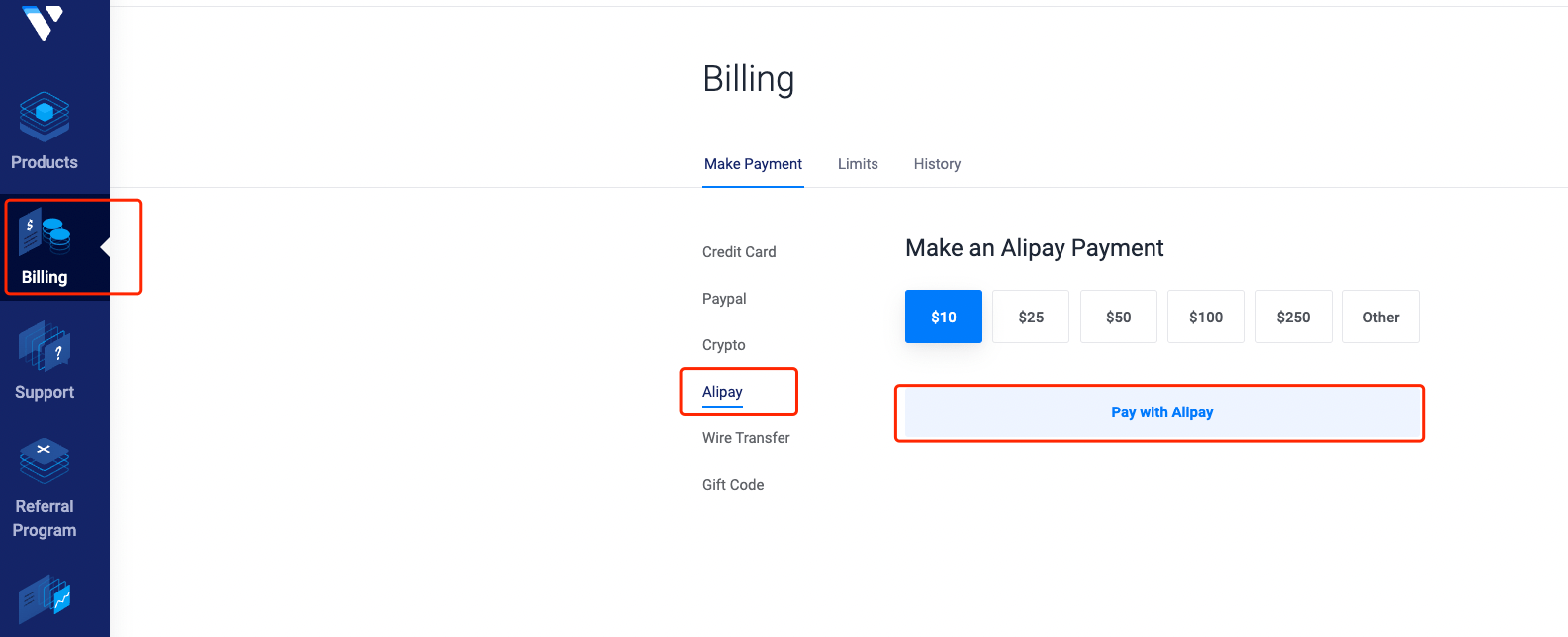
Task: Choose the $10 payment amount
Action: point(944,317)
